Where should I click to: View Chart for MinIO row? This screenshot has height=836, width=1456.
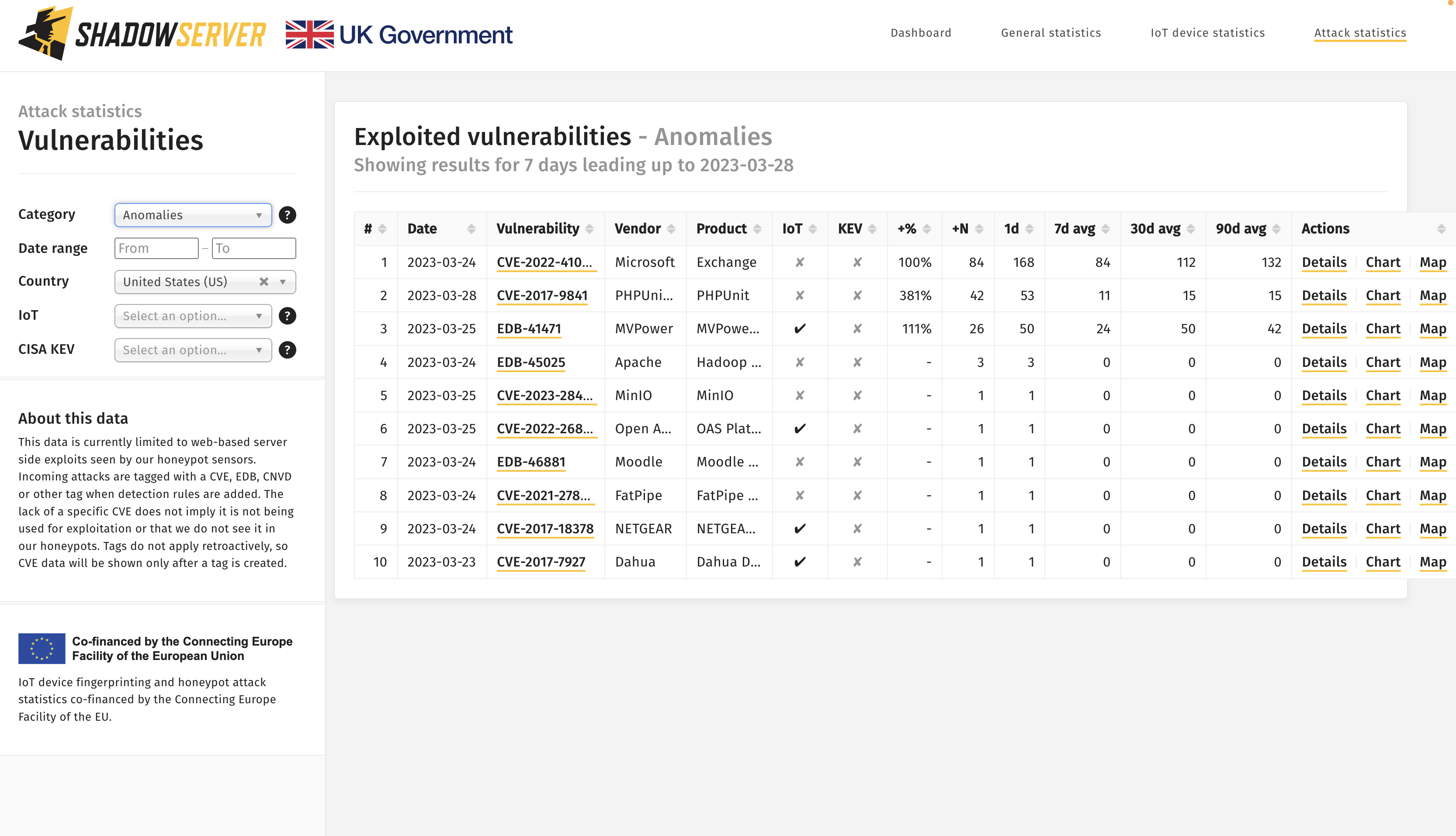tap(1383, 396)
